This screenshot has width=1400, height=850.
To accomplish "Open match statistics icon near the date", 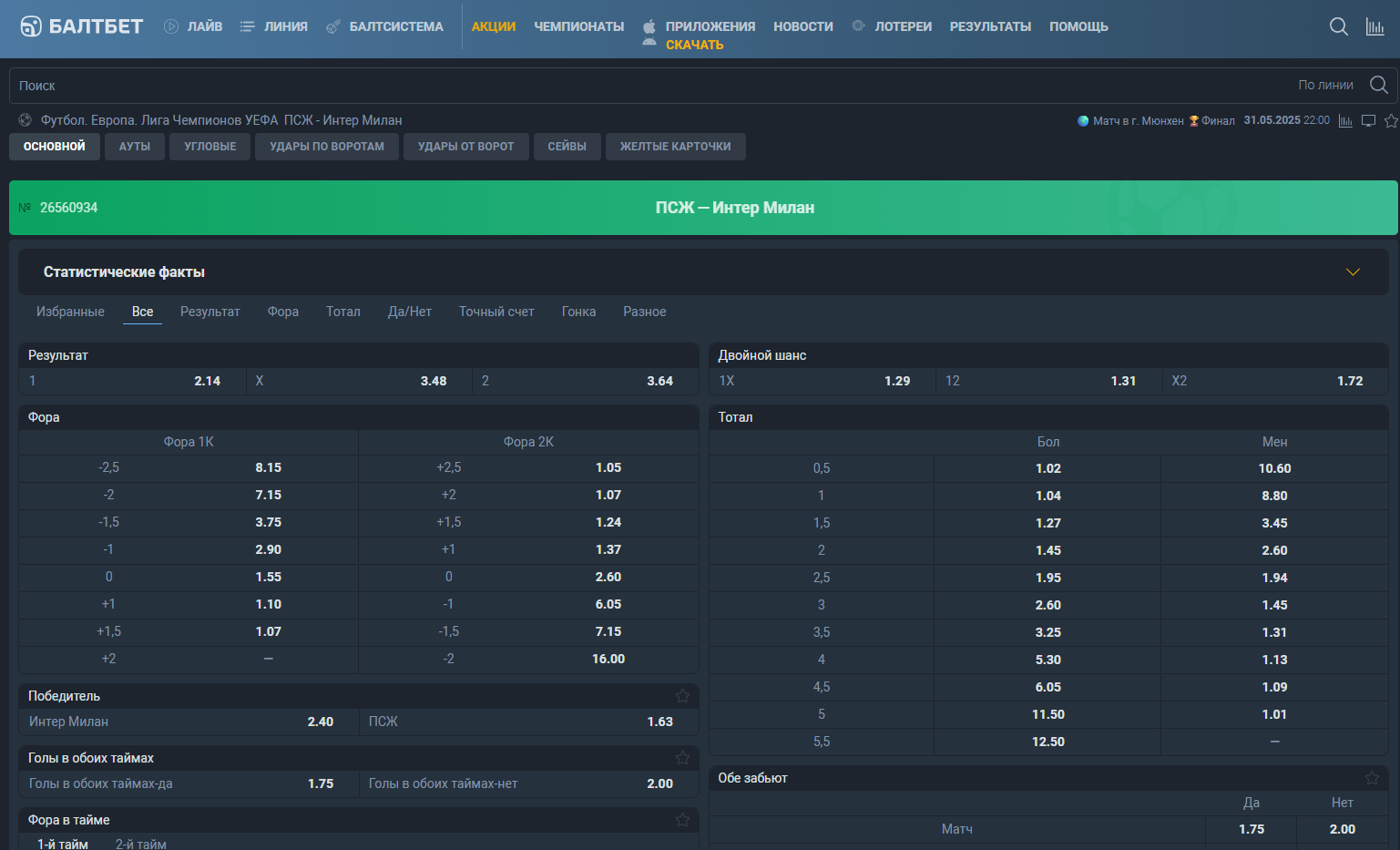I will pos(1345,121).
